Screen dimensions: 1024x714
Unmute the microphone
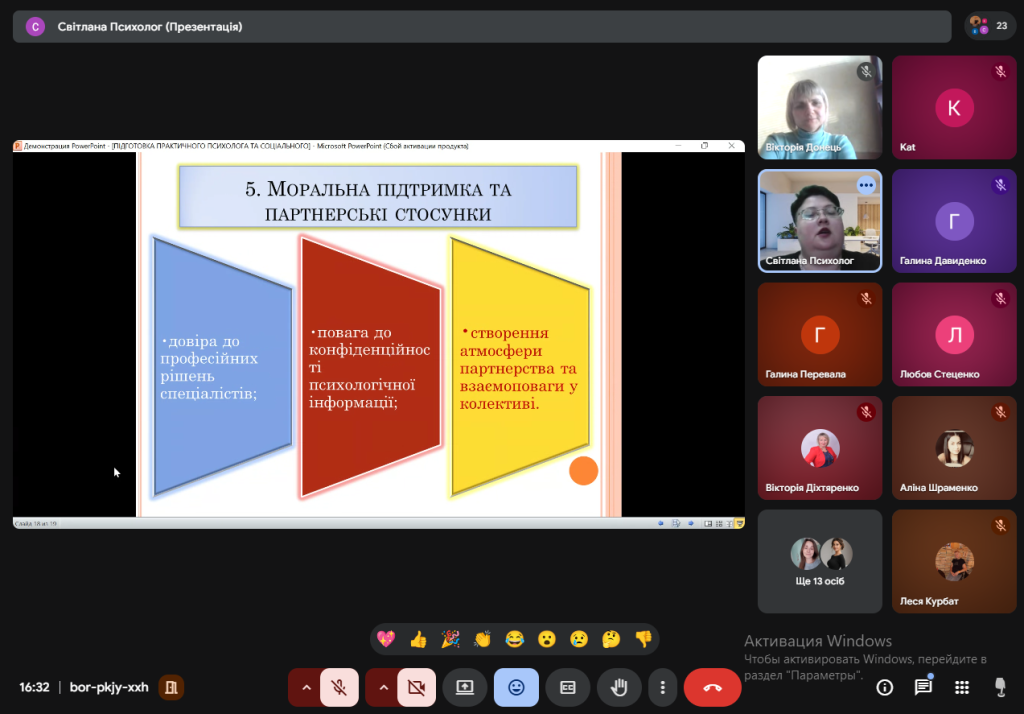point(340,687)
